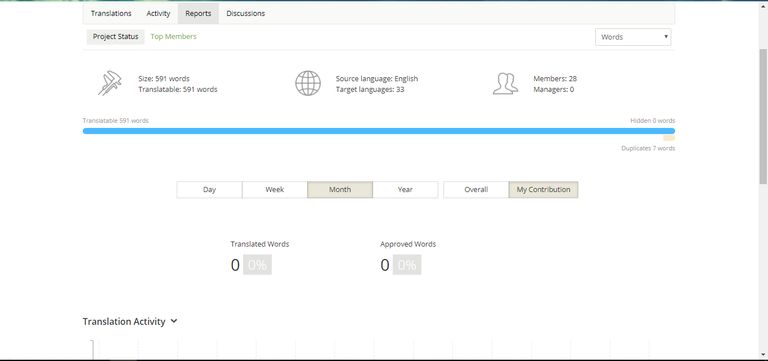Click the vertical scrollbar thumb
The width and height of the screenshot is (768, 361).
[x=763, y=117]
